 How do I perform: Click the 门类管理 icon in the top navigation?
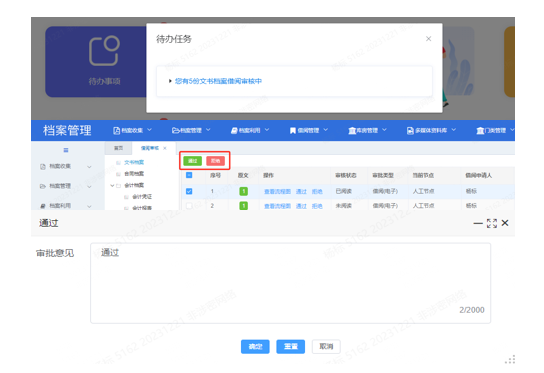[x=480, y=130]
